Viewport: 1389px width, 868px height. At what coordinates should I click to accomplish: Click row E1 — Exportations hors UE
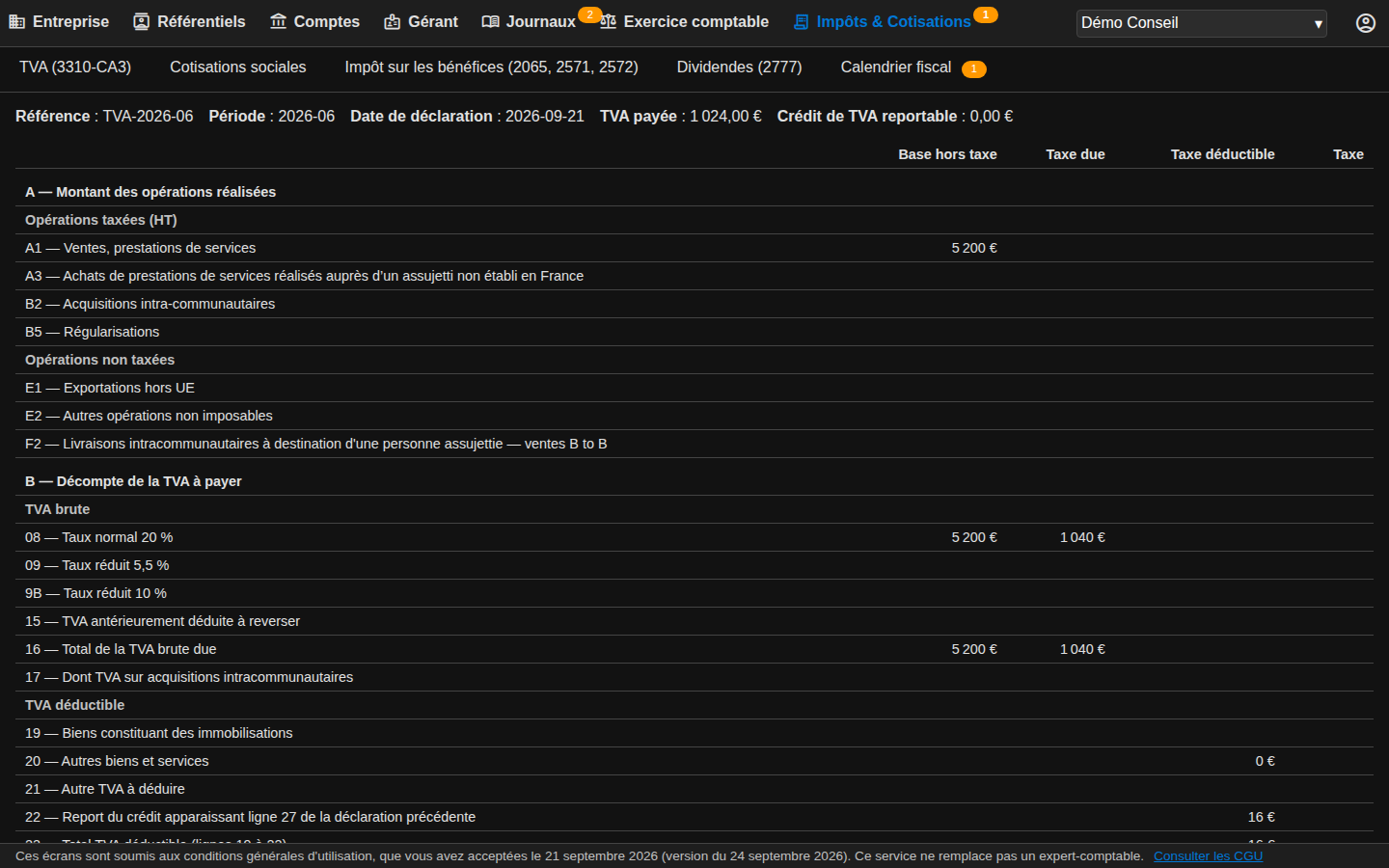(x=694, y=388)
